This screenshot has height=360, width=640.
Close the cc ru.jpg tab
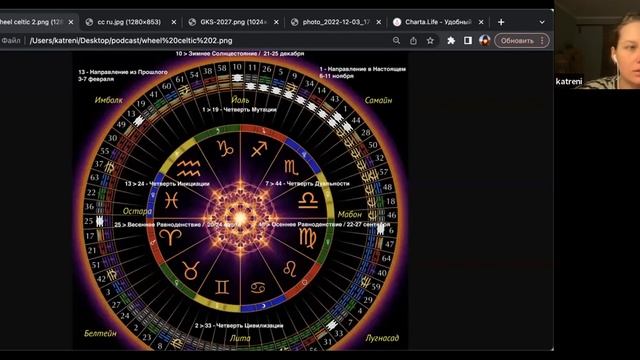tap(174, 22)
